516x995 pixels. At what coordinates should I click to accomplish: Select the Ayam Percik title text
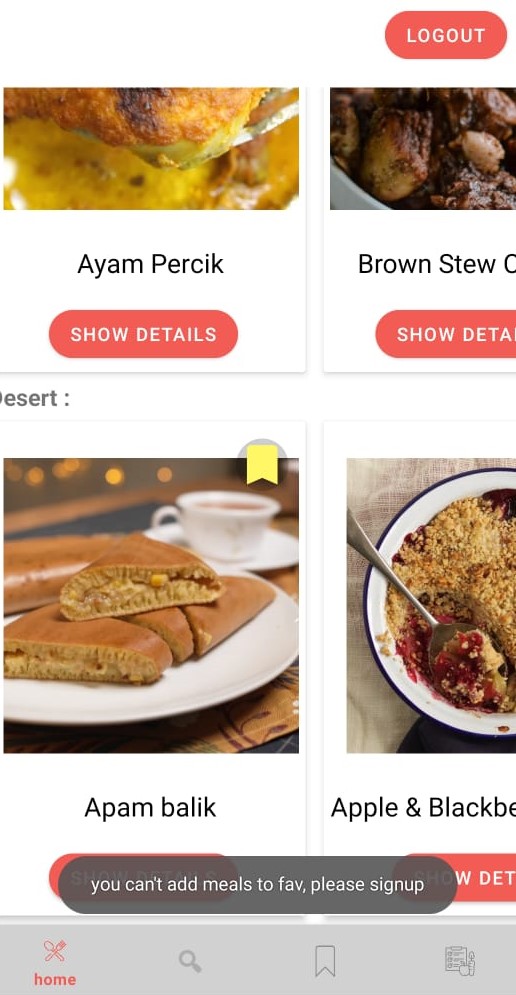[x=150, y=264]
